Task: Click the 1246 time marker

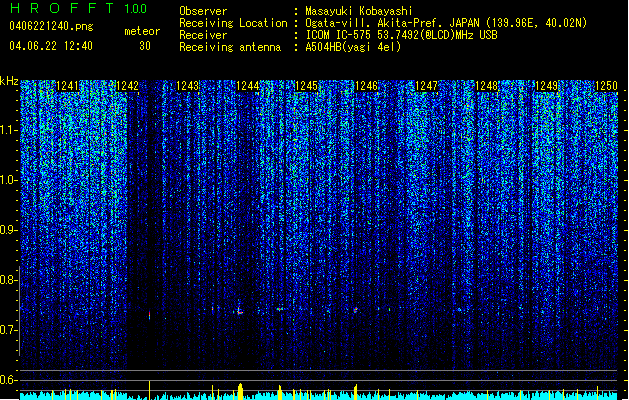Action: pos(367,86)
